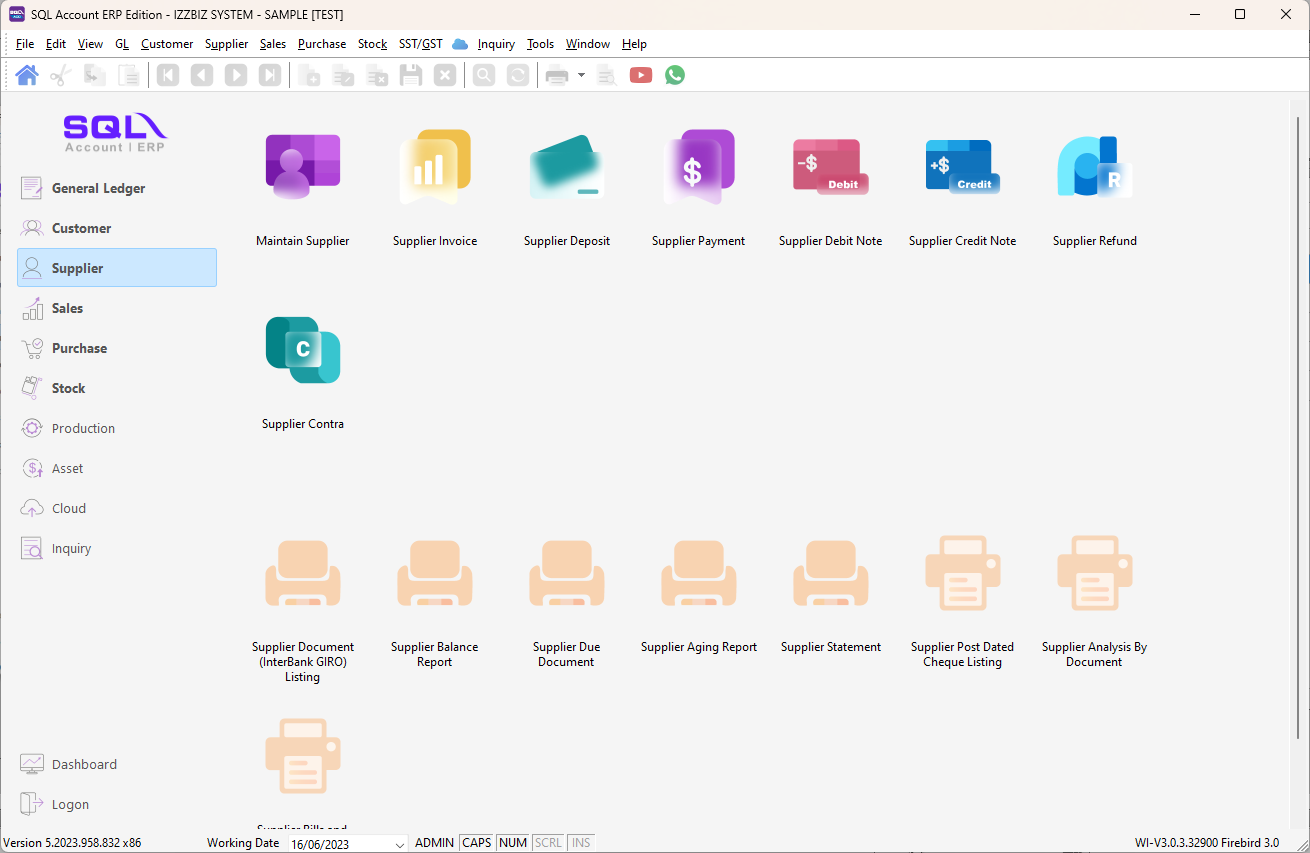
Task: Open the SST/GST menu
Action: [x=421, y=44]
